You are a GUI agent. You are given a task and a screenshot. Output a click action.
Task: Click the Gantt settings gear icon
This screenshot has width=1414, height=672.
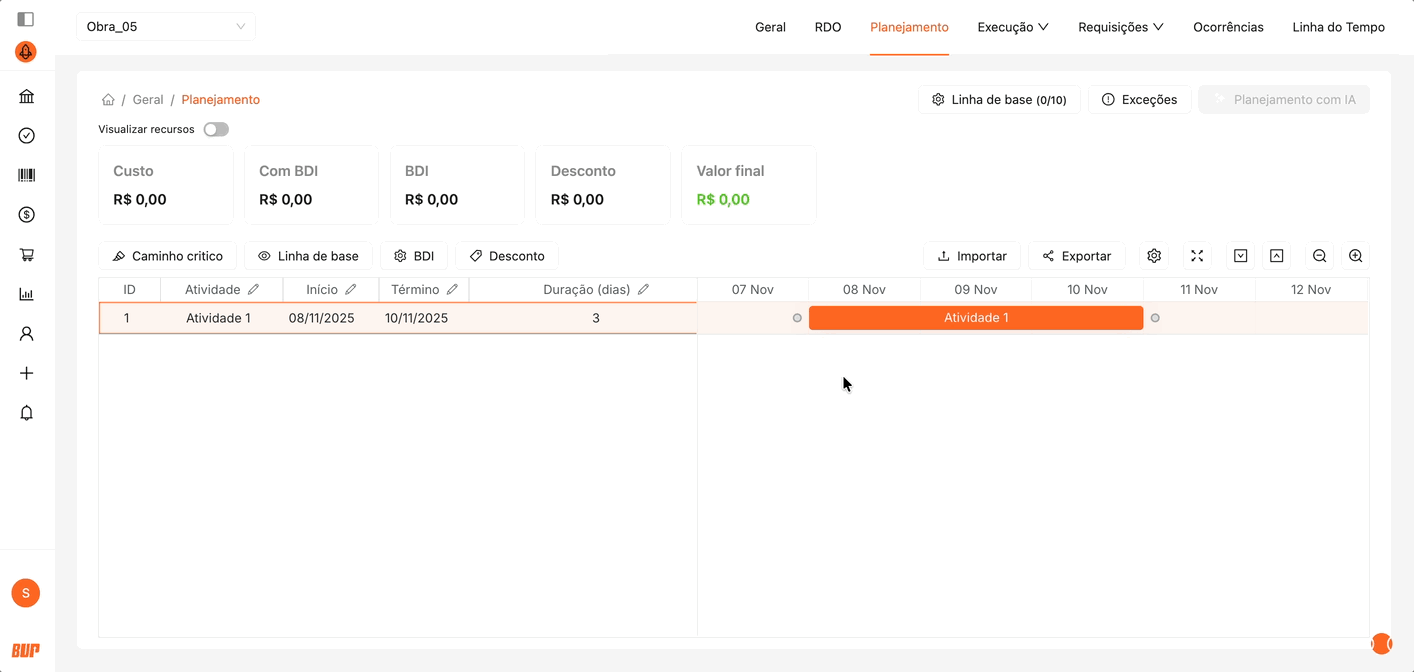[1154, 256]
